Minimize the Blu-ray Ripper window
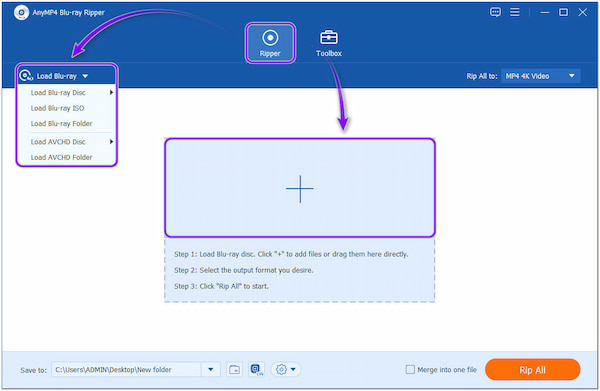 click(x=545, y=12)
